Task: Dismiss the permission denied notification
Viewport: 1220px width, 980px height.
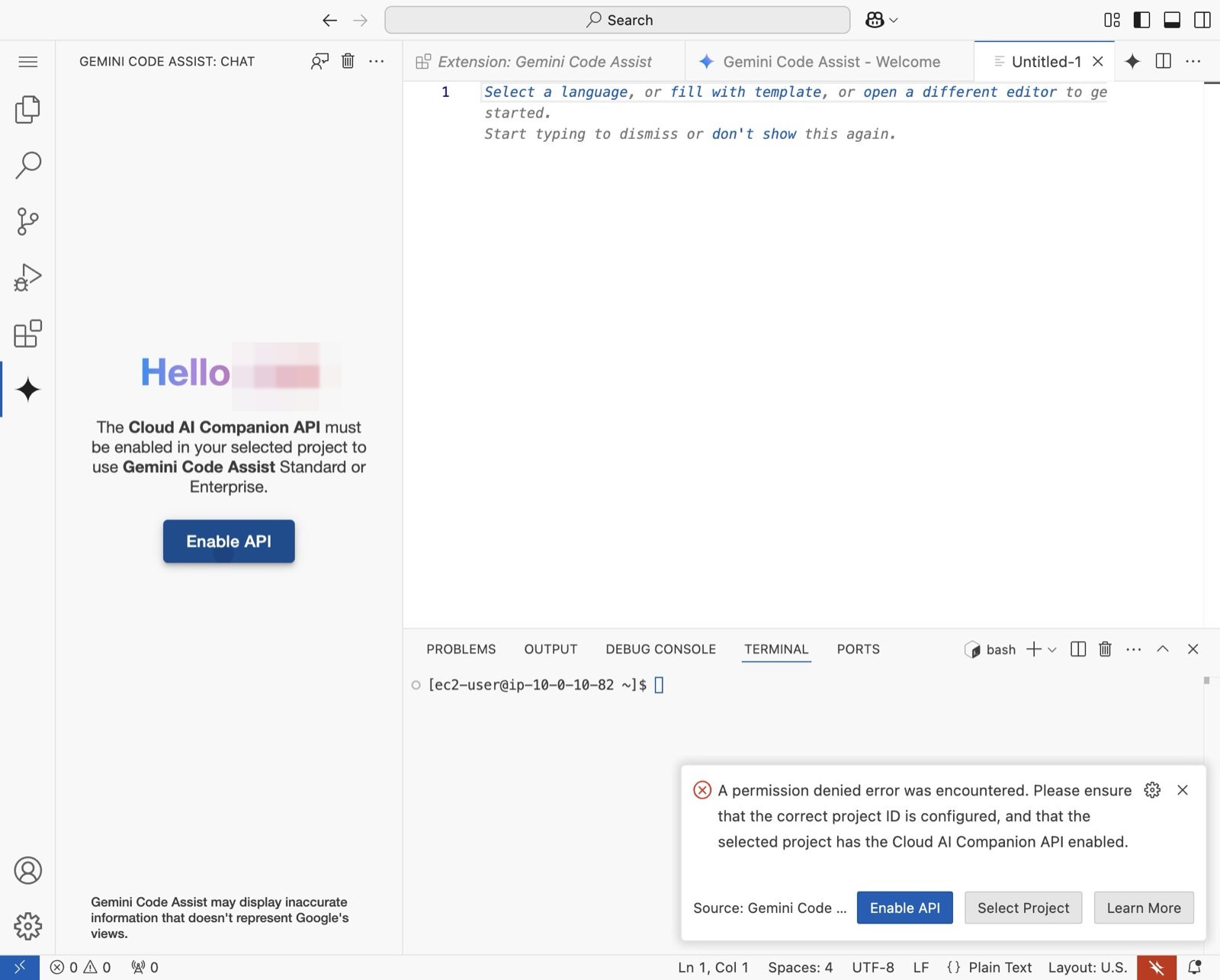Action: pyautogui.click(x=1183, y=790)
